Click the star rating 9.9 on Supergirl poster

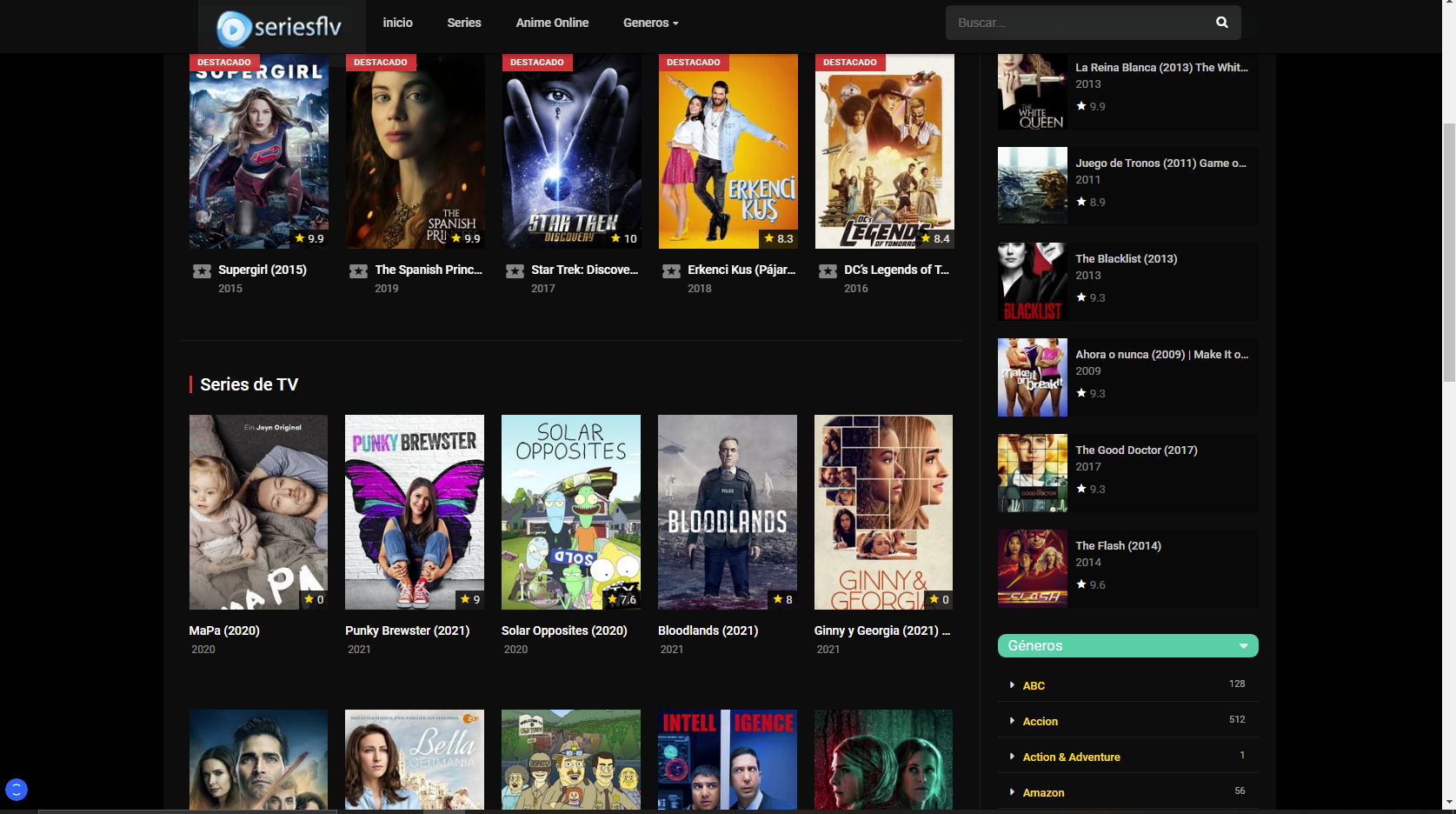point(309,238)
